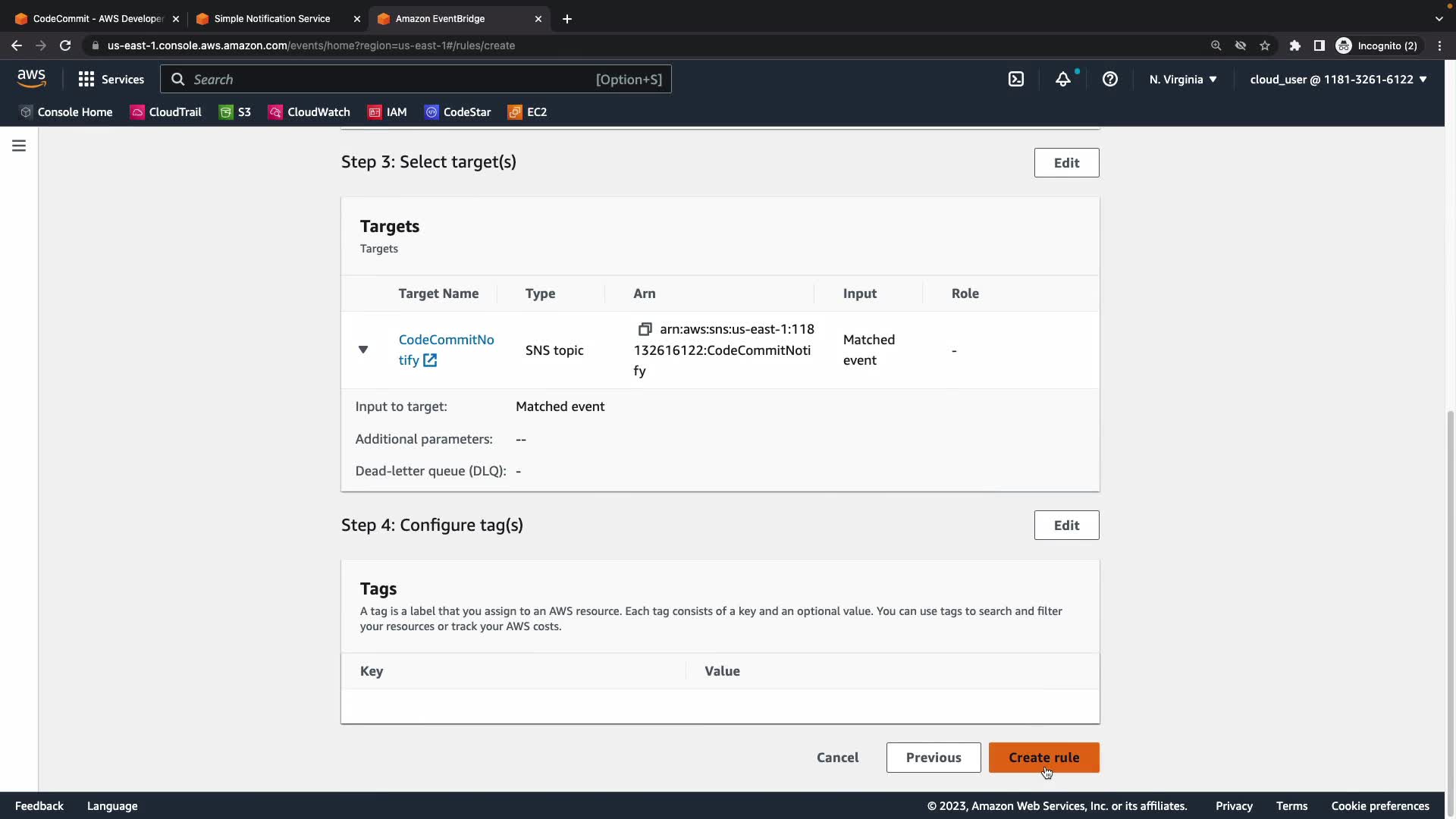The height and width of the screenshot is (819, 1456).
Task: Open the Services grid menu
Action: click(111, 80)
